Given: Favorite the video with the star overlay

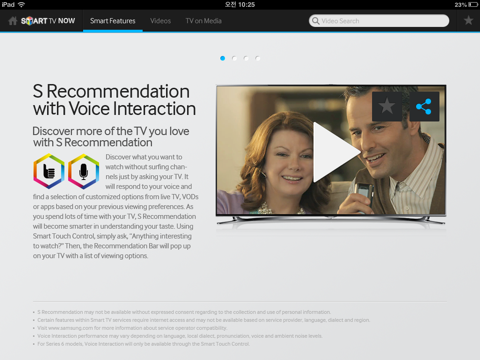Looking at the screenshot, I should [x=387, y=106].
